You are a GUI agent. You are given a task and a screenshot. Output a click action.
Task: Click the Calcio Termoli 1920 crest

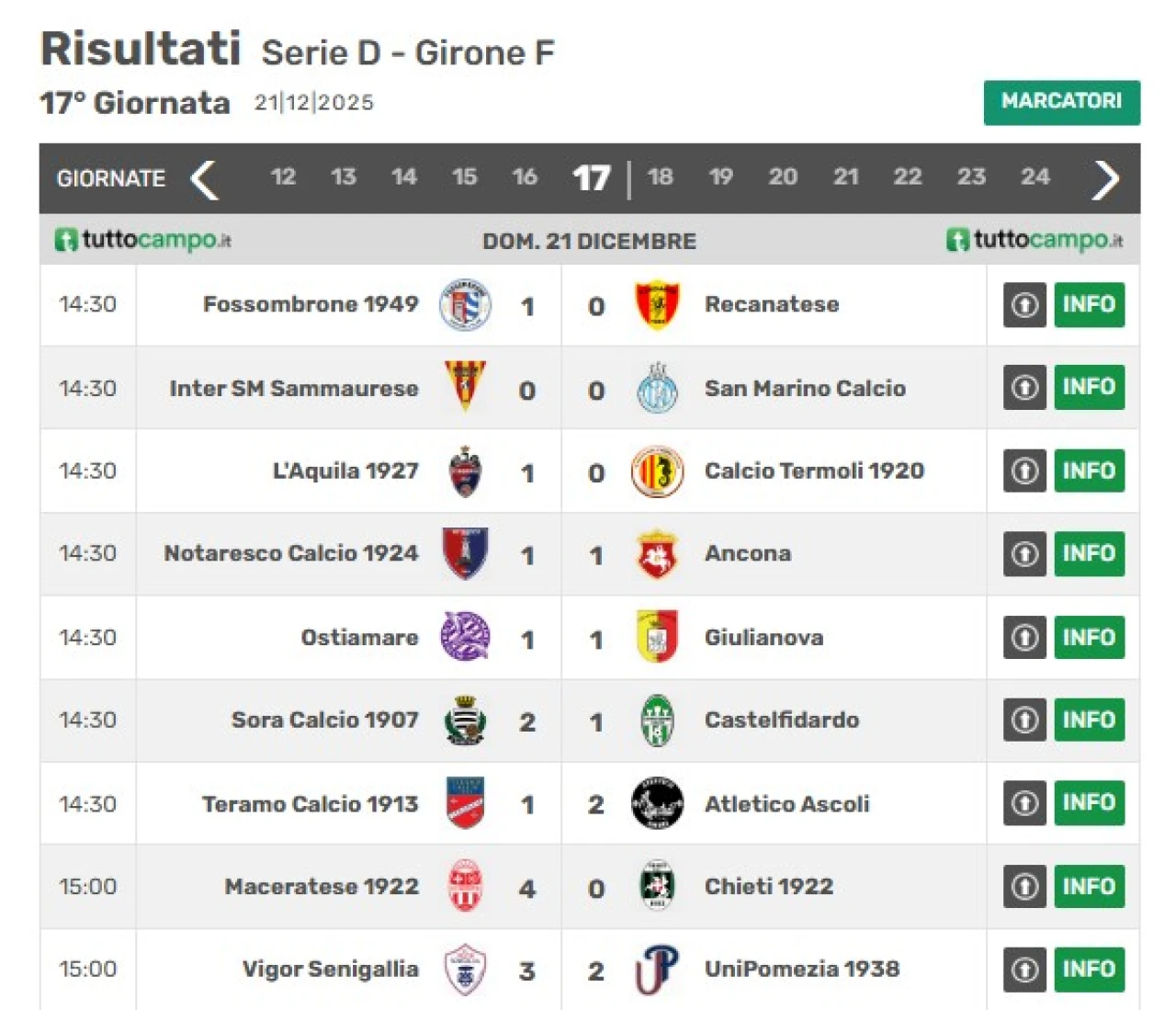click(x=657, y=471)
